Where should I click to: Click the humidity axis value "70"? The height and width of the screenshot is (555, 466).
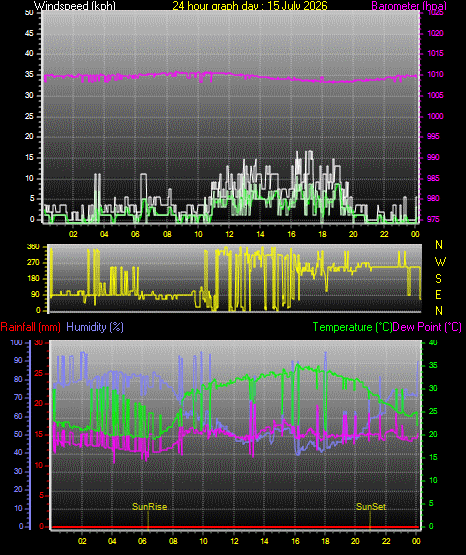(x=18, y=397)
